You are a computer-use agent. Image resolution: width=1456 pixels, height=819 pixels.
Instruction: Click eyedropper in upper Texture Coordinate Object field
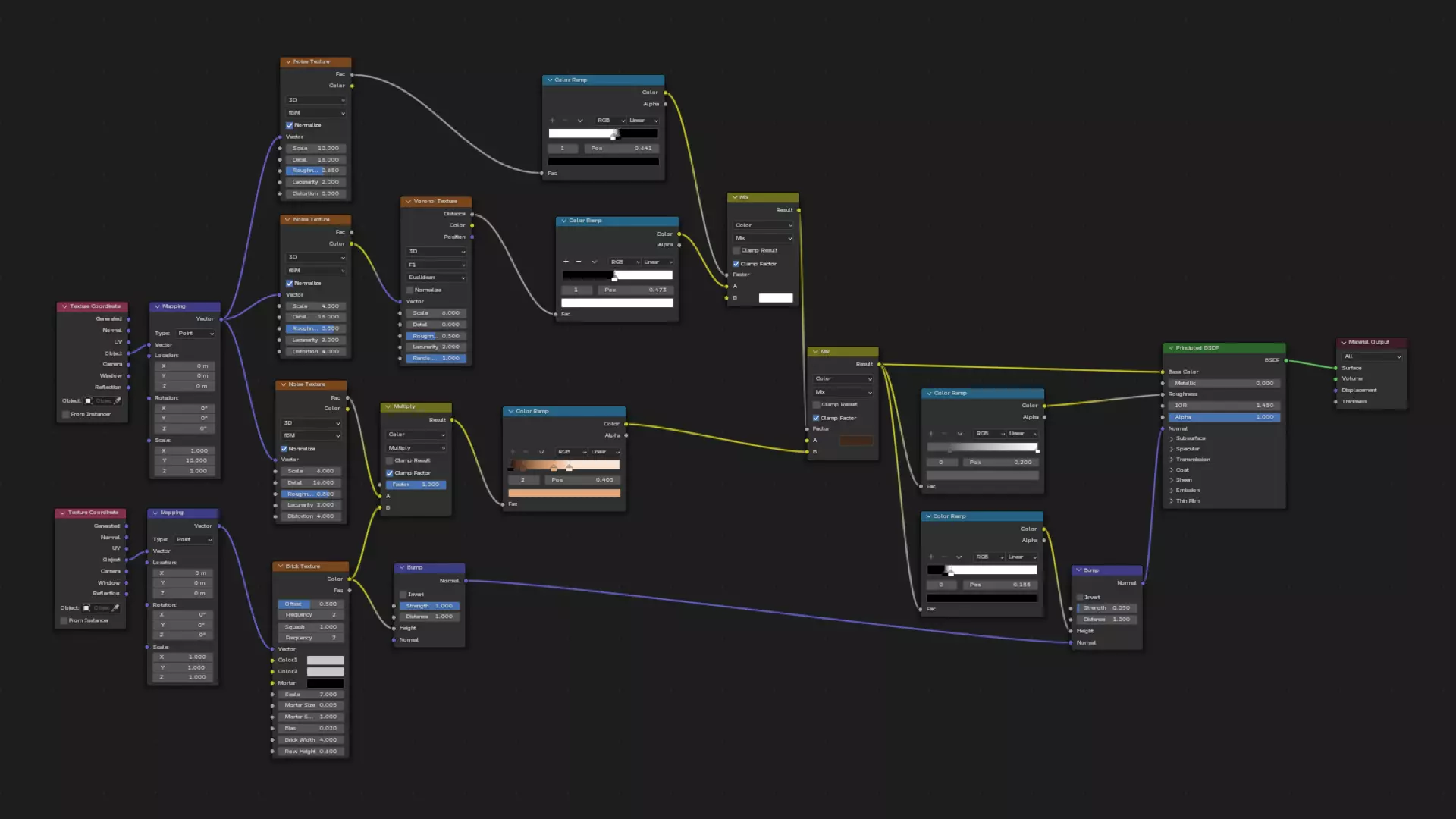click(118, 400)
